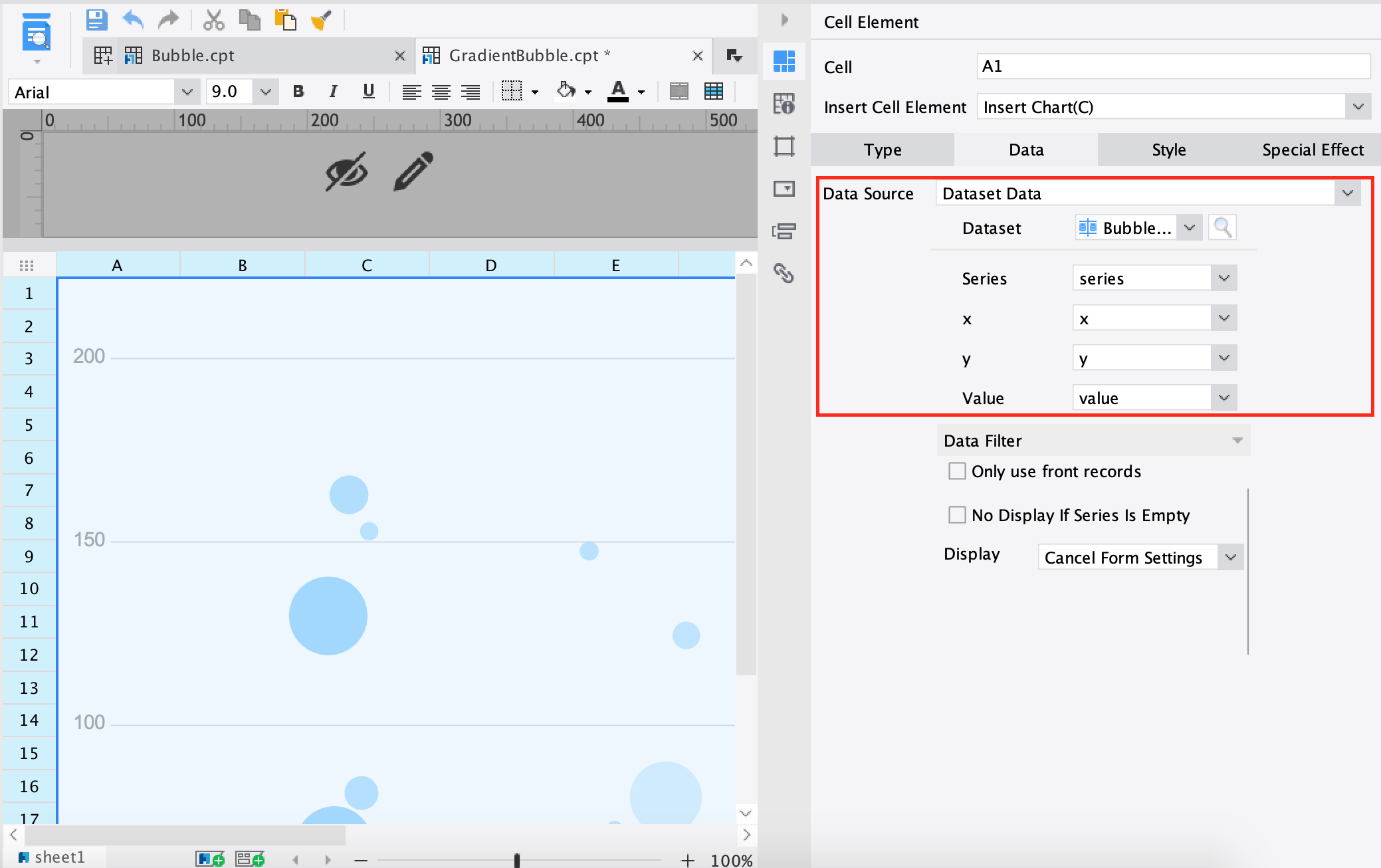Click the dataset preview magnifier icon
Viewport: 1381px width, 868px height.
1222,228
